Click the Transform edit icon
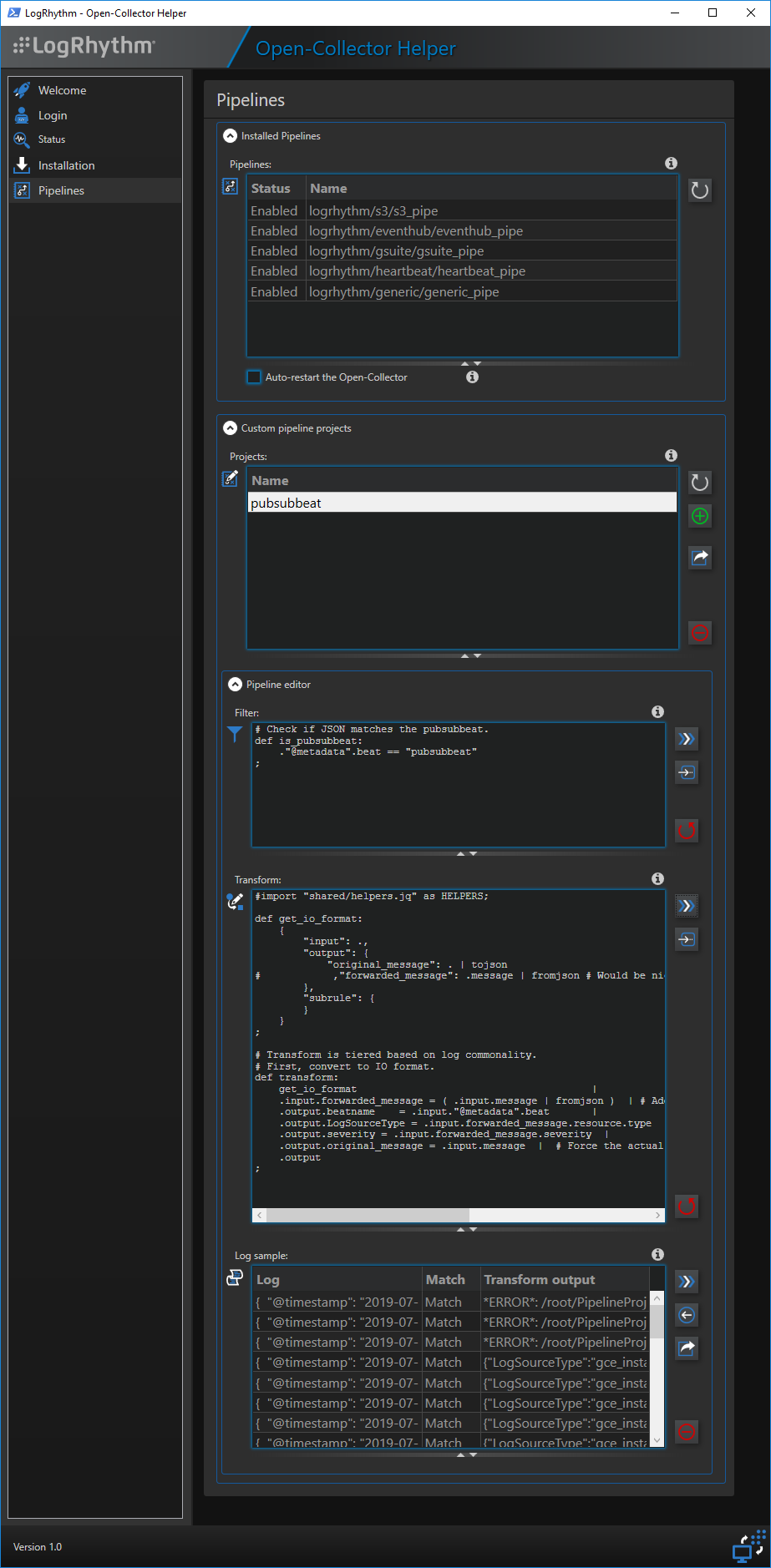 [x=235, y=901]
